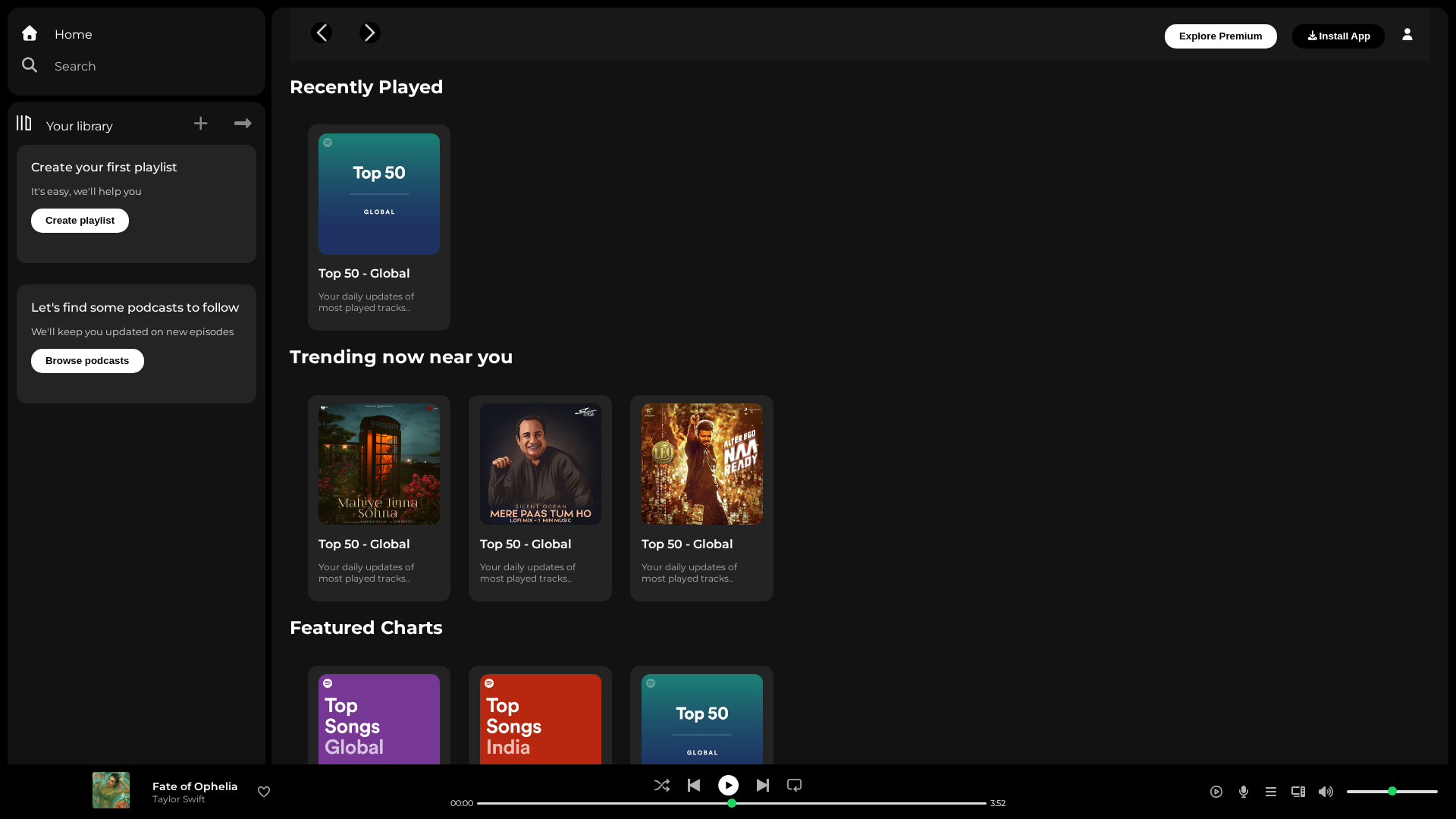Screen dimensions: 1456x819
Task: Skip to the previous track
Action: [x=694, y=786]
